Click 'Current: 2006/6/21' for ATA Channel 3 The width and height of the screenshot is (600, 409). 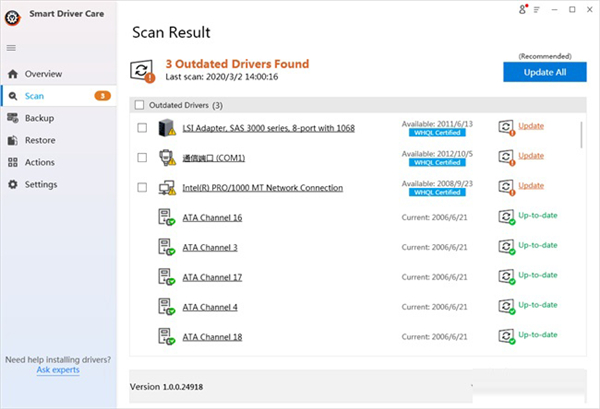434,247
